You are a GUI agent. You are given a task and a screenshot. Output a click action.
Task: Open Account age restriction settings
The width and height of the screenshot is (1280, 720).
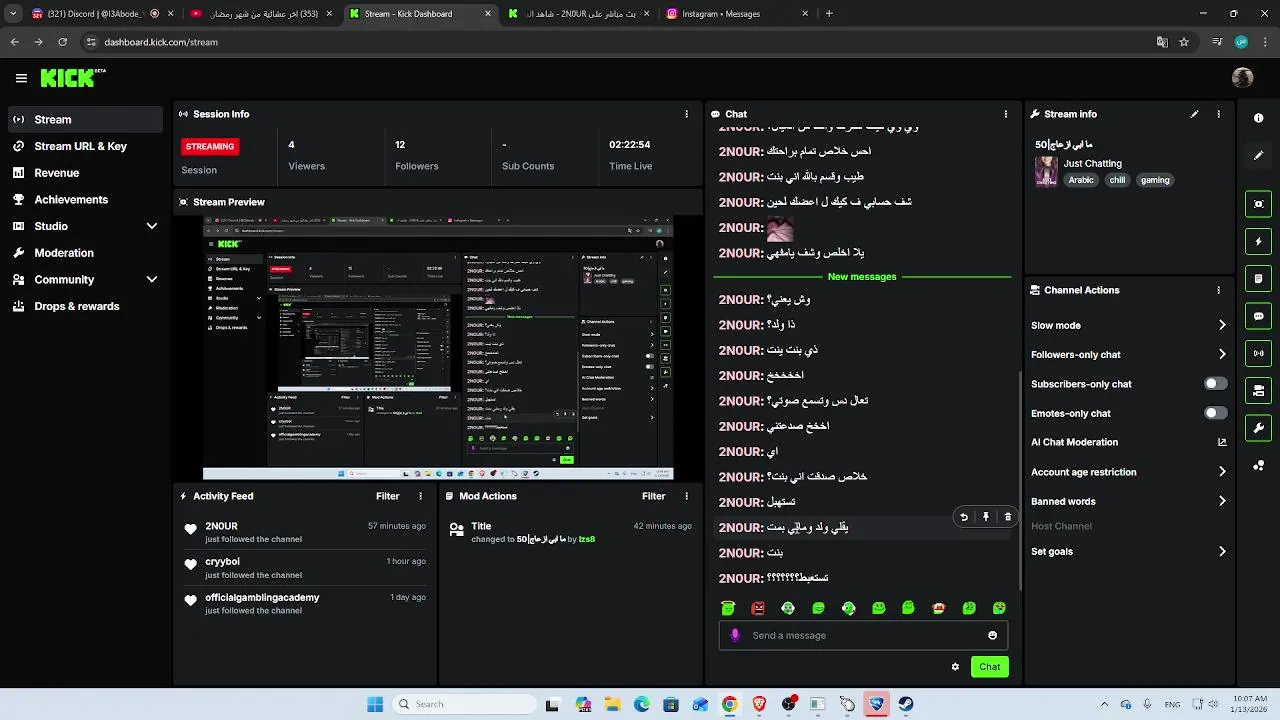coord(1128,472)
